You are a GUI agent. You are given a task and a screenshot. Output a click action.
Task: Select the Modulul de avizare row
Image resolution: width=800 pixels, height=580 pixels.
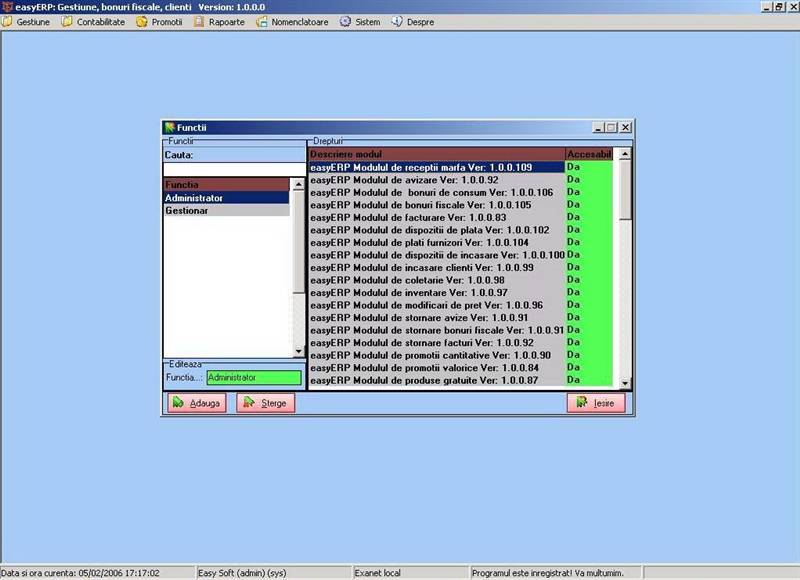pyautogui.click(x=437, y=180)
